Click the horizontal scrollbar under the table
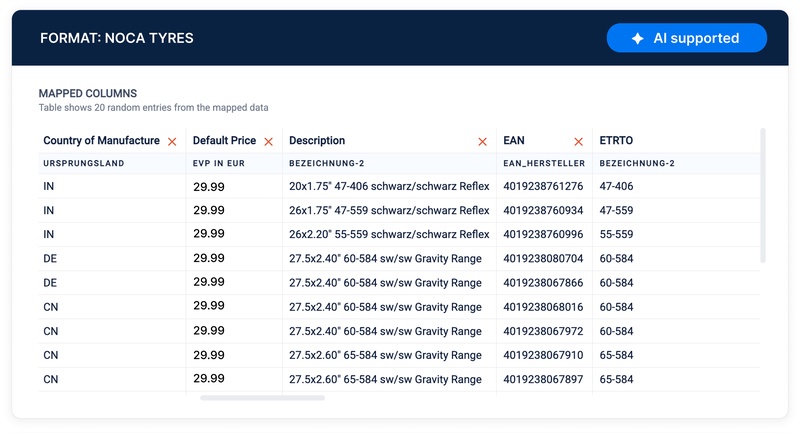The image size is (800, 433). click(x=262, y=398)
